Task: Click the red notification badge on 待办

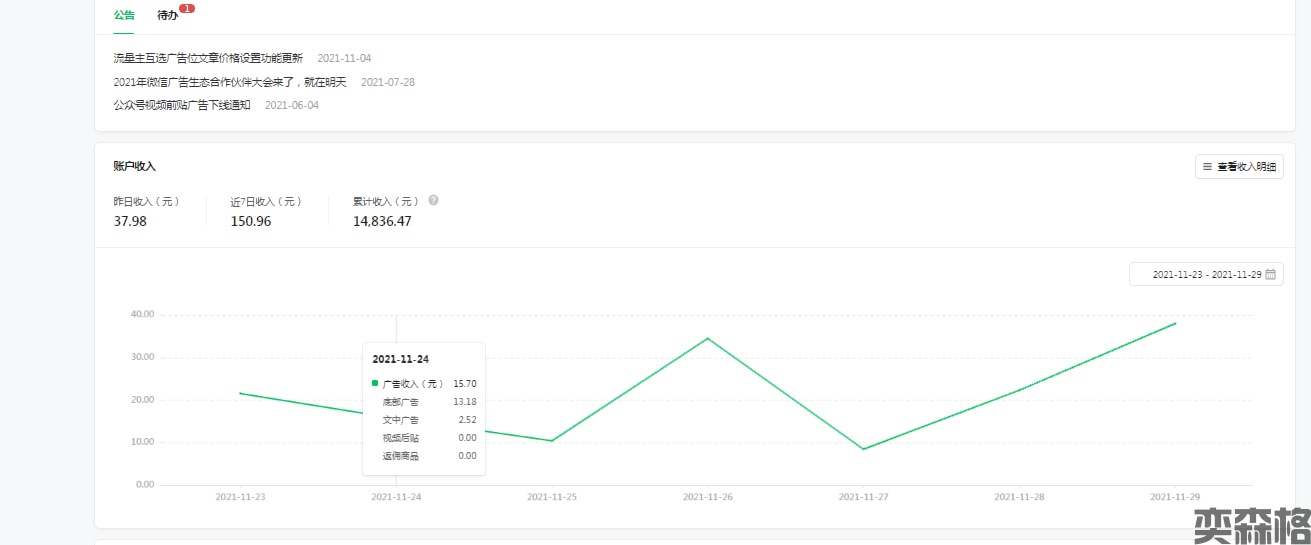Action: coord(187,9)
